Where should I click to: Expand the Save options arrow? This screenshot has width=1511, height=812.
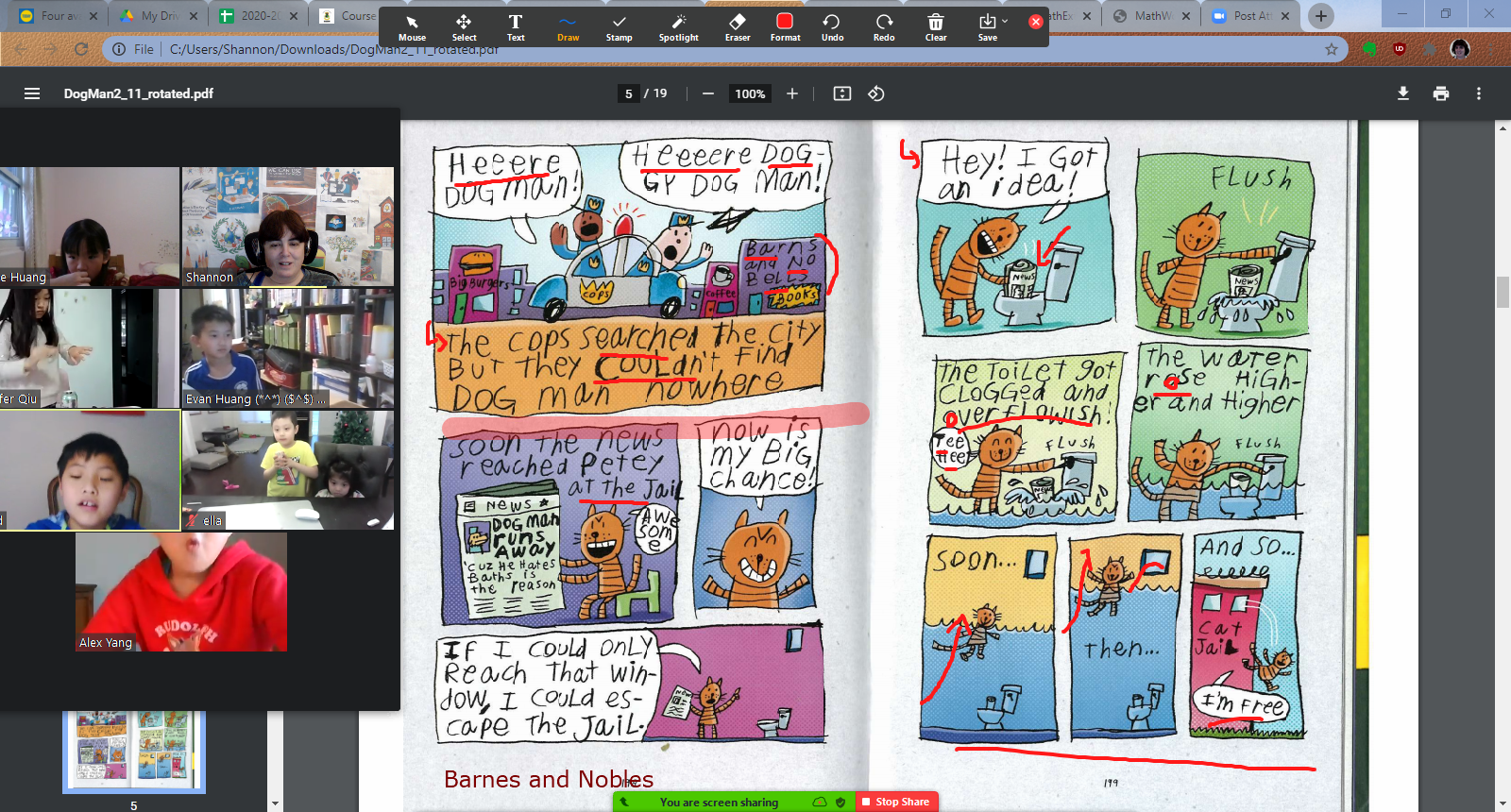click(1005, 21)
